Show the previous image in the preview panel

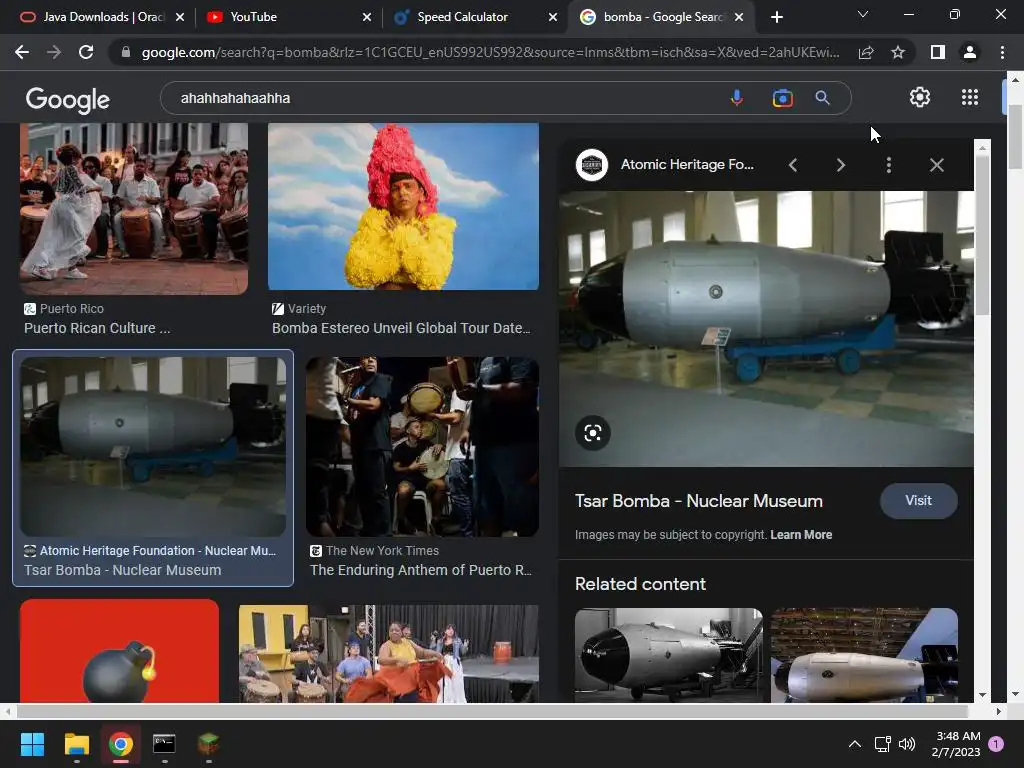click(793, 165)
